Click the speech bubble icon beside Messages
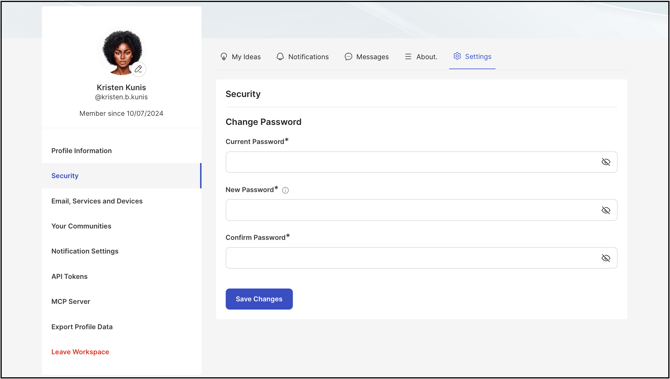The image size is (670, 379). [x=348, y=56]
